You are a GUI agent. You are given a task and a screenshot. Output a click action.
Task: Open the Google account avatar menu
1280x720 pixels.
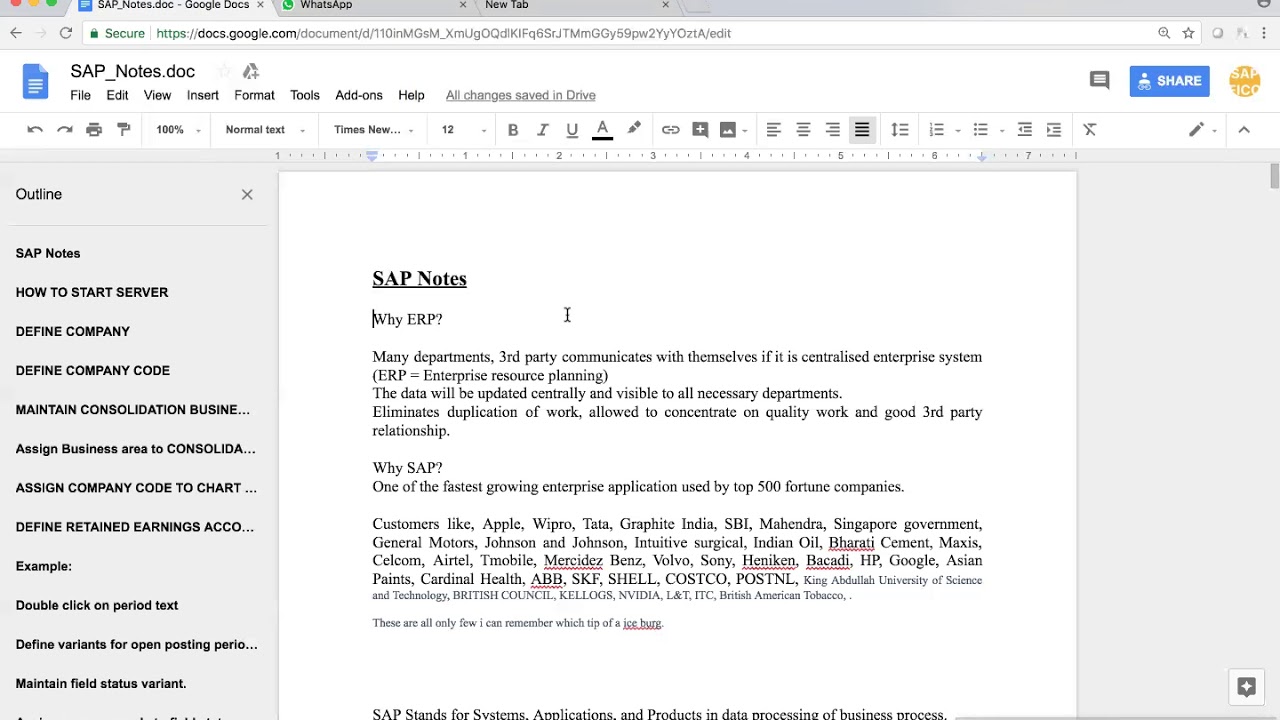point(1244,81)
